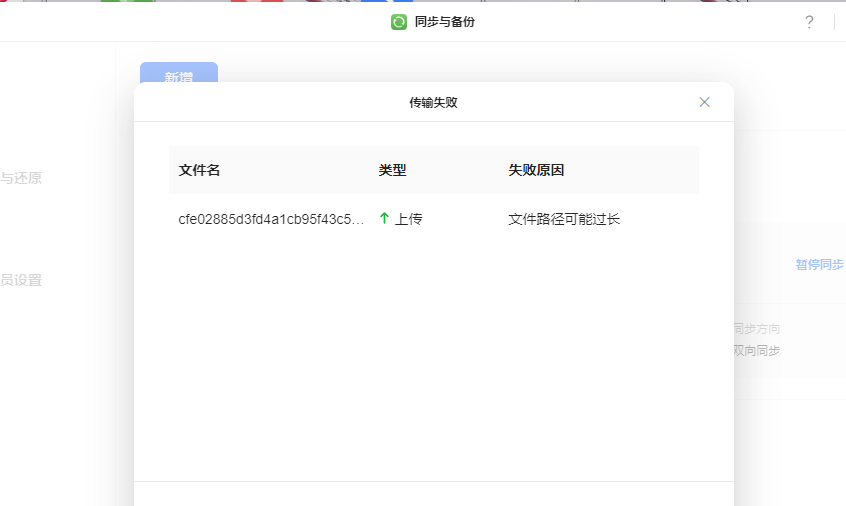Click the green Sync & Backup app icon
The width and height of the screenshot is (846, 506).
[399, 22]
